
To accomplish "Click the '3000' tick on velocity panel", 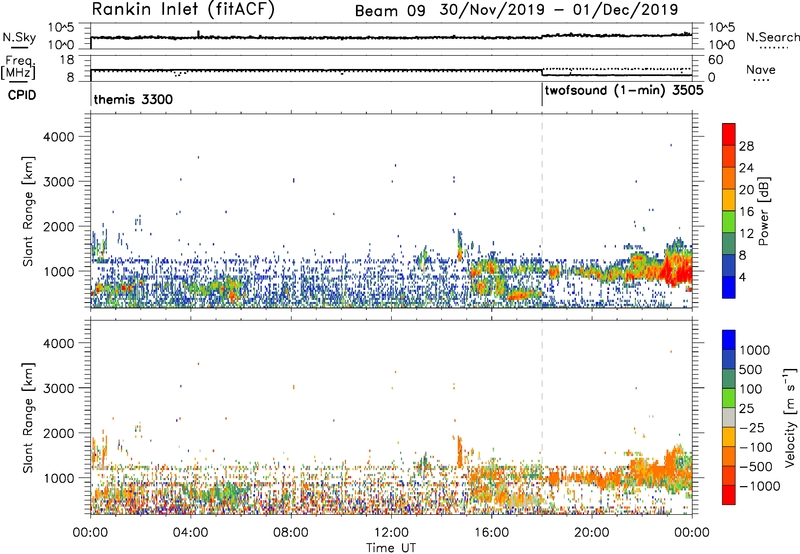I will tap(58, 388).
